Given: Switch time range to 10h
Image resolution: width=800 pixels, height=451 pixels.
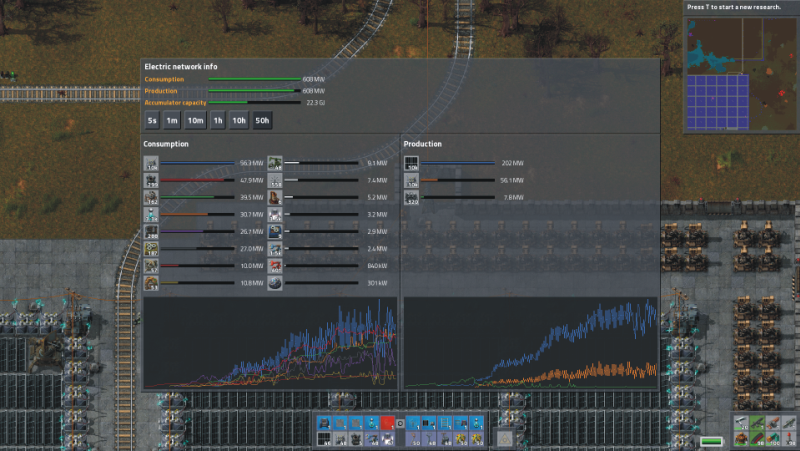Looking at the screenshot, I should coord(239,121).
